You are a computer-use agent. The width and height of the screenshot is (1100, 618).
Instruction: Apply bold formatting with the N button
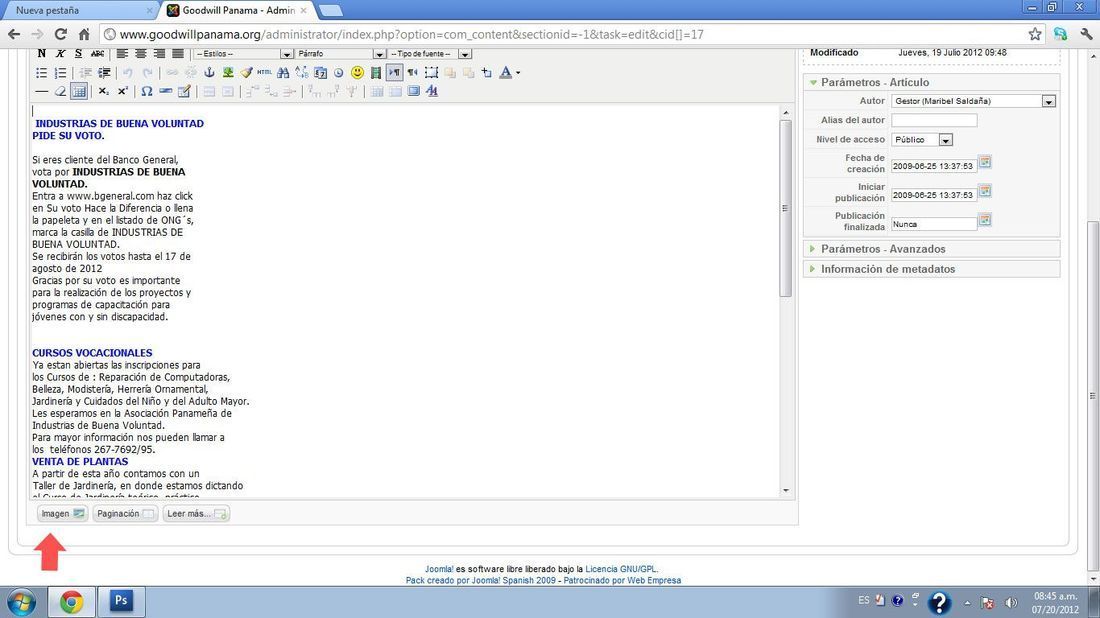click(x=41, y=53)
